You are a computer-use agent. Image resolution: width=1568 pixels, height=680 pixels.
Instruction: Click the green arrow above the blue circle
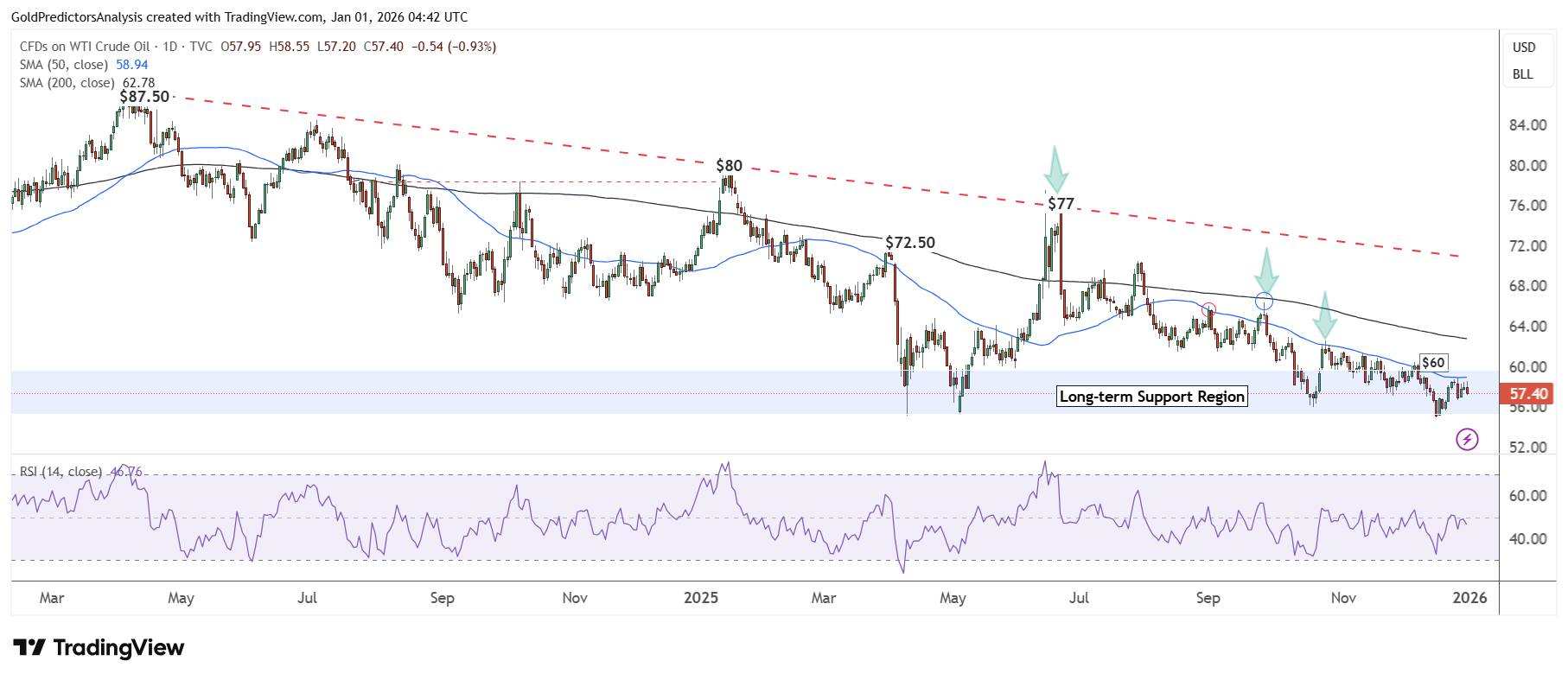1266,270
